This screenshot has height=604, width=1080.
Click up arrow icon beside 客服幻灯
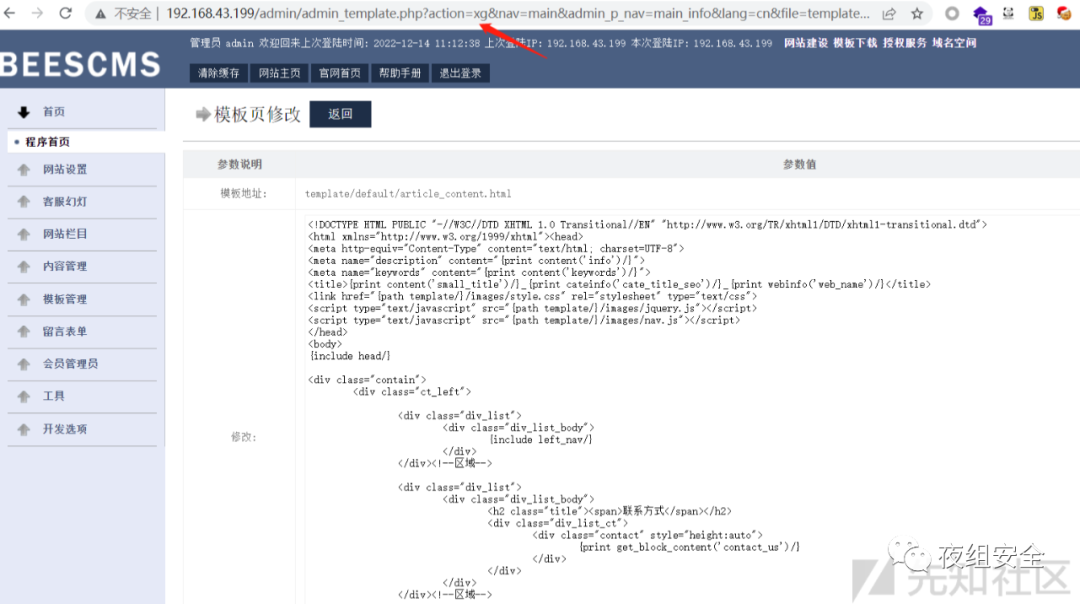24,202
